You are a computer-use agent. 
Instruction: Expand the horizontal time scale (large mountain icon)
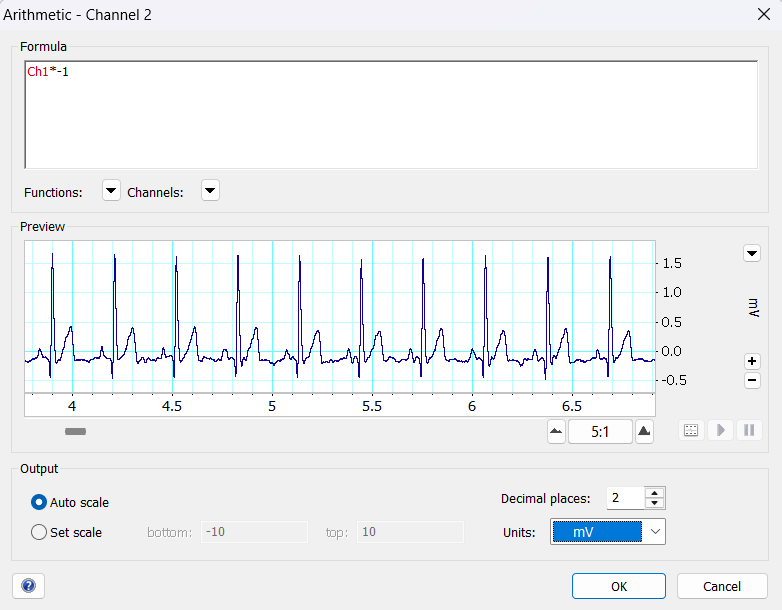(644, 431)
